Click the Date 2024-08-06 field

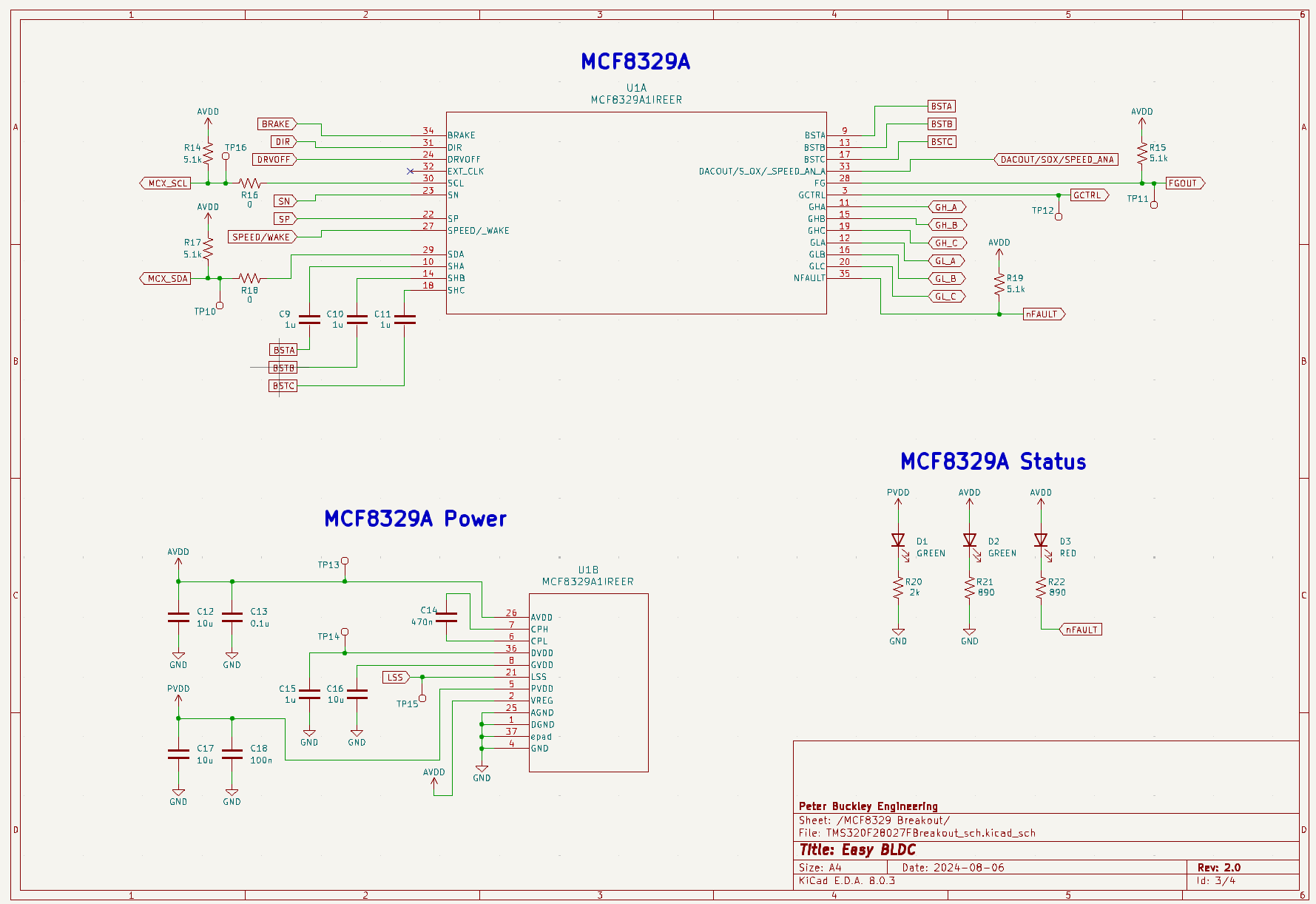point(954,868)
